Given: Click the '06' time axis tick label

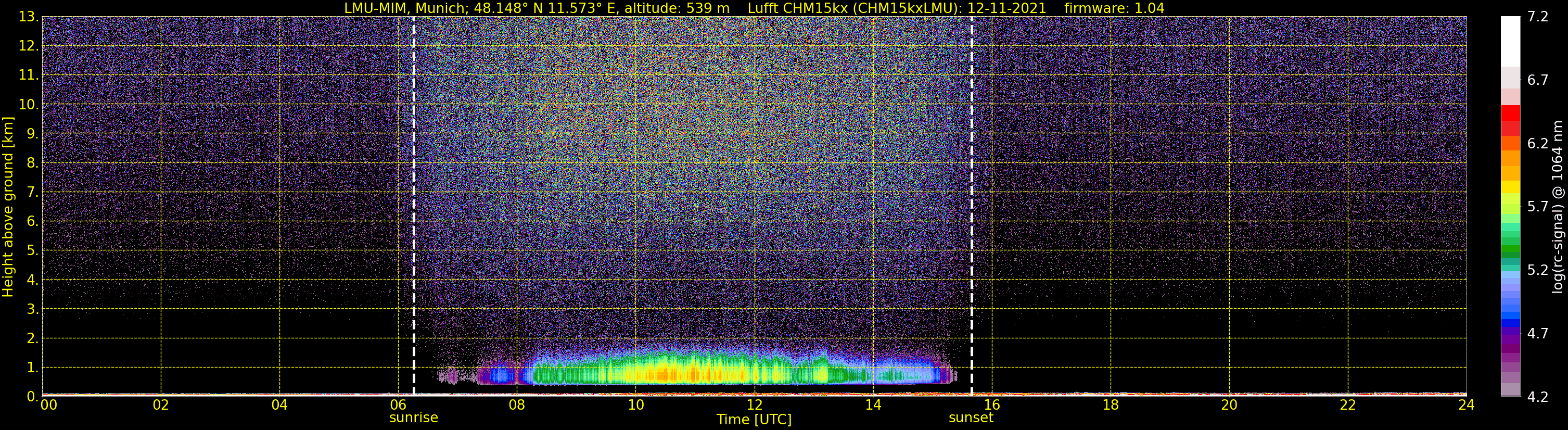Looking at the screenshot, I should click(398, 405).
